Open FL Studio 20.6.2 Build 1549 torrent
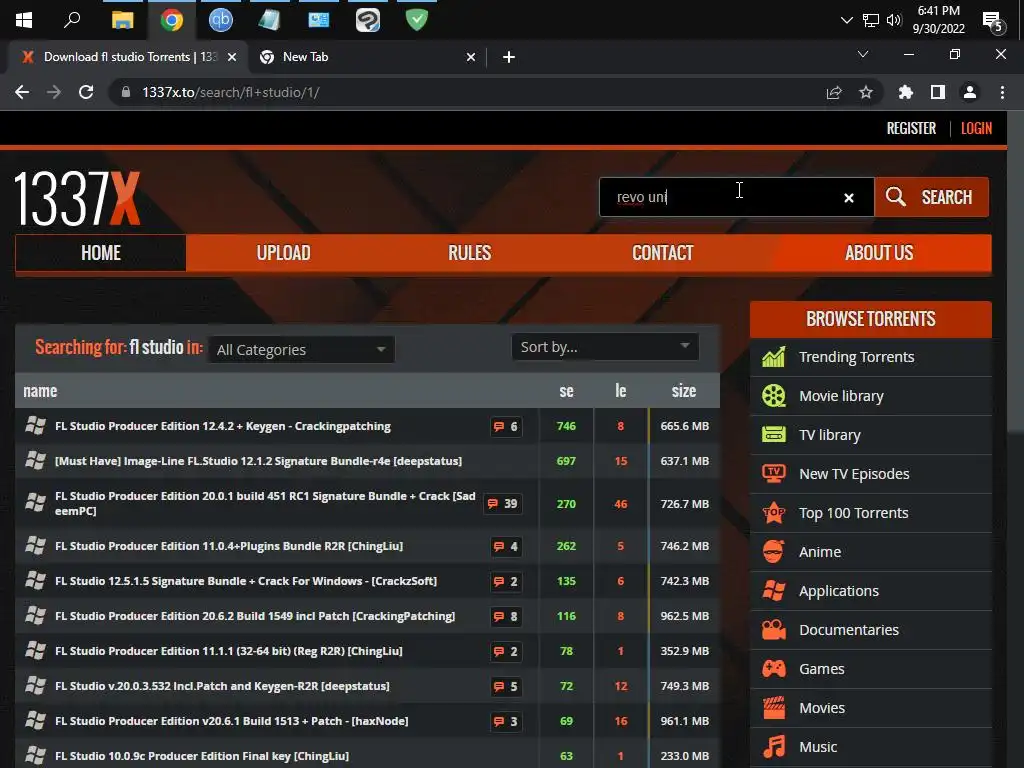Image resolution: width=1024 pixels, height=768 pixels. (x=255, y=616)
